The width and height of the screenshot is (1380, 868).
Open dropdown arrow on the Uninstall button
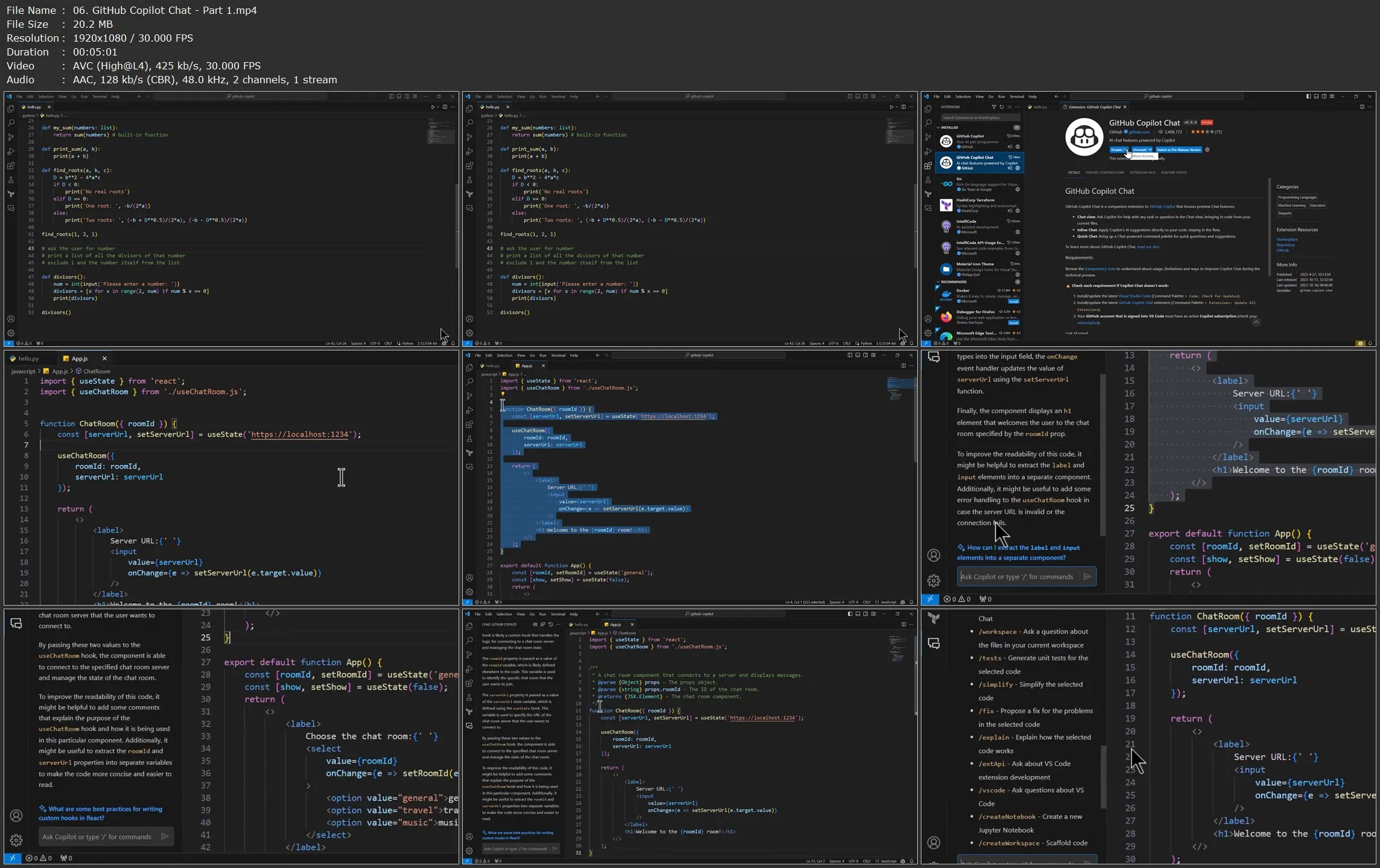[1150, 150]
